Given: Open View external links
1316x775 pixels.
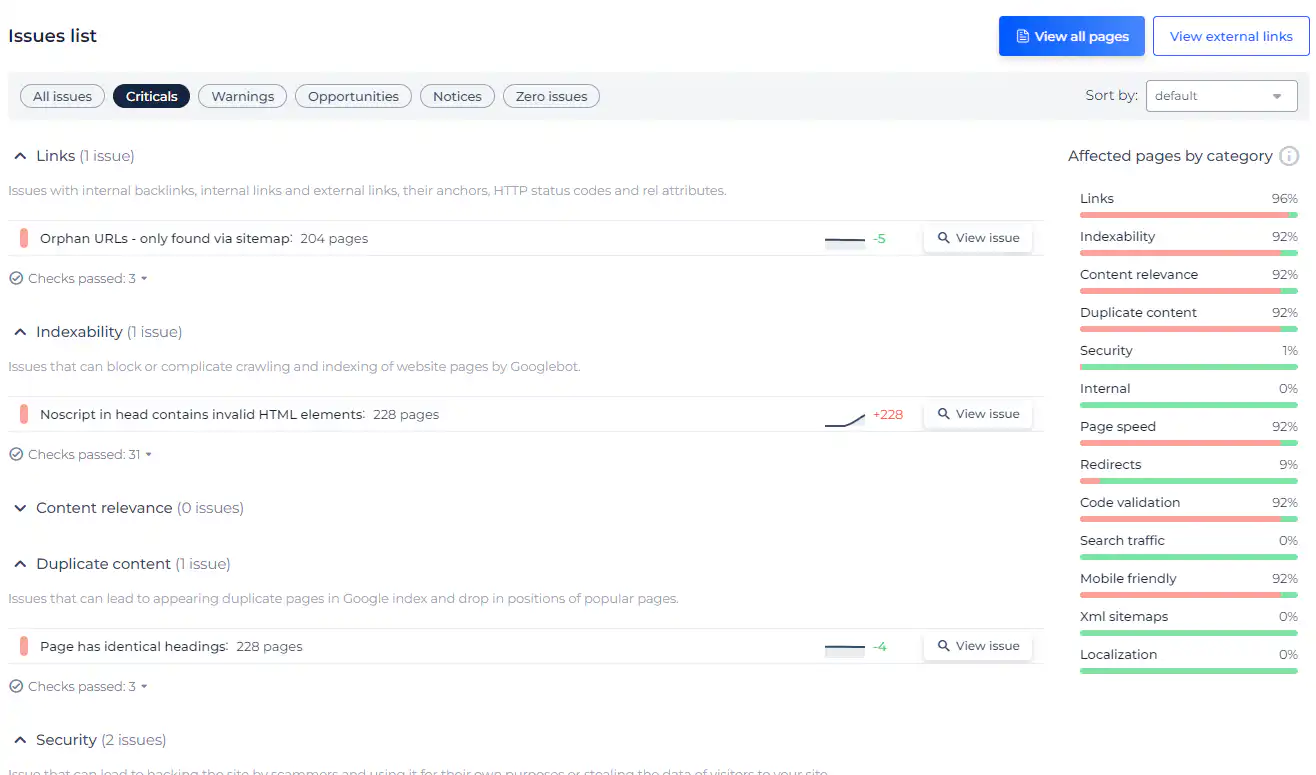Looking at the screenshot, I should pos(1230,36).
